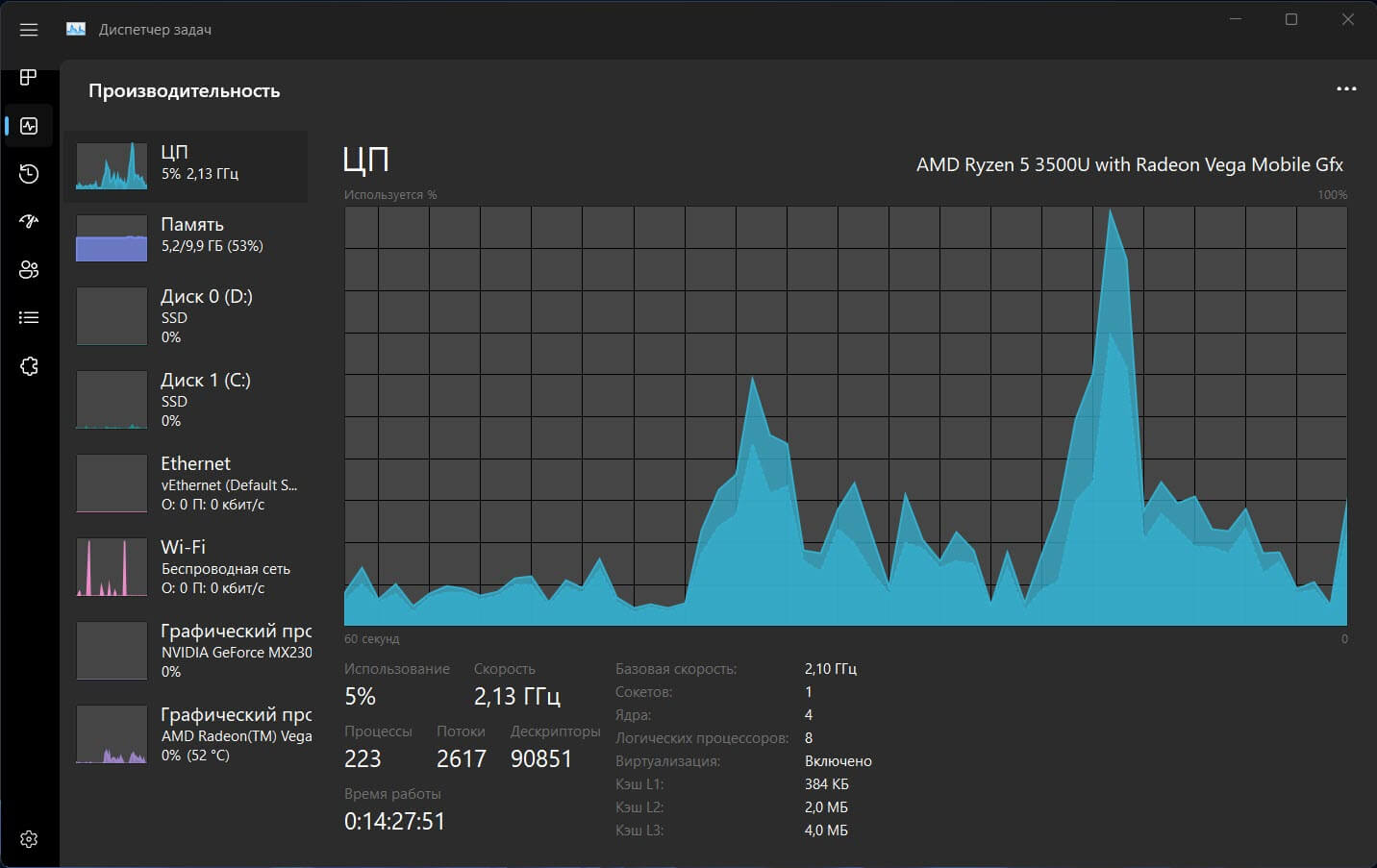Open the hamburger navigation menu
Image resolution: width=1377 pixels, height=868 pixels.
tap(29, 30)
